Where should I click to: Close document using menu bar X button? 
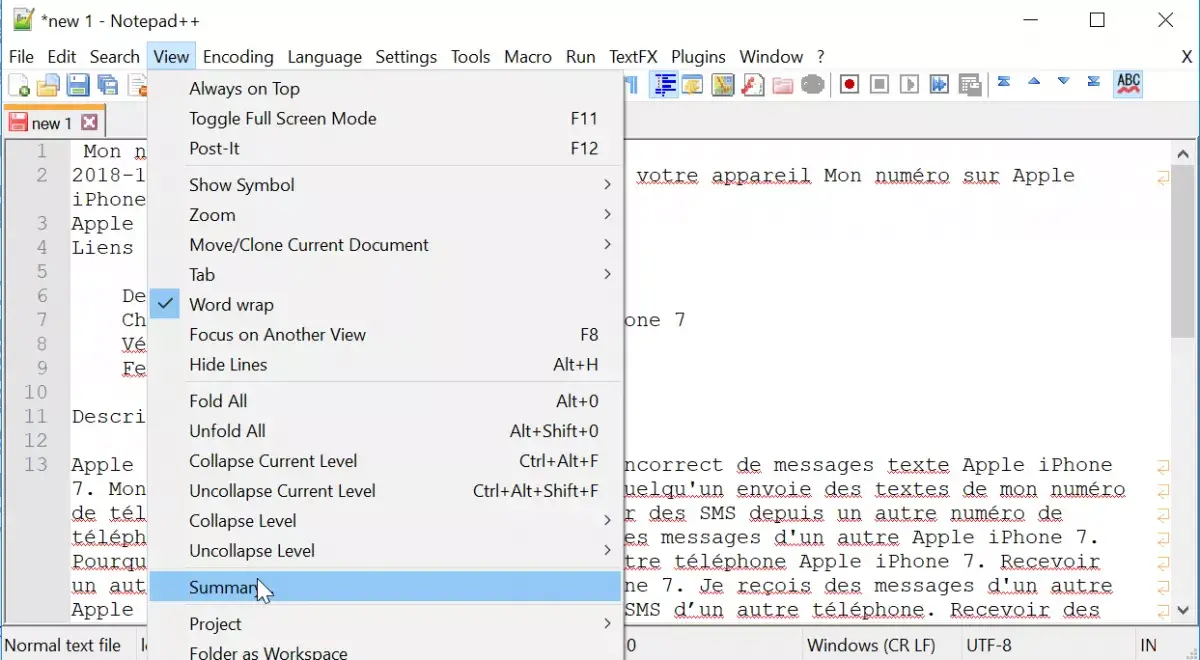[1186, 56]
